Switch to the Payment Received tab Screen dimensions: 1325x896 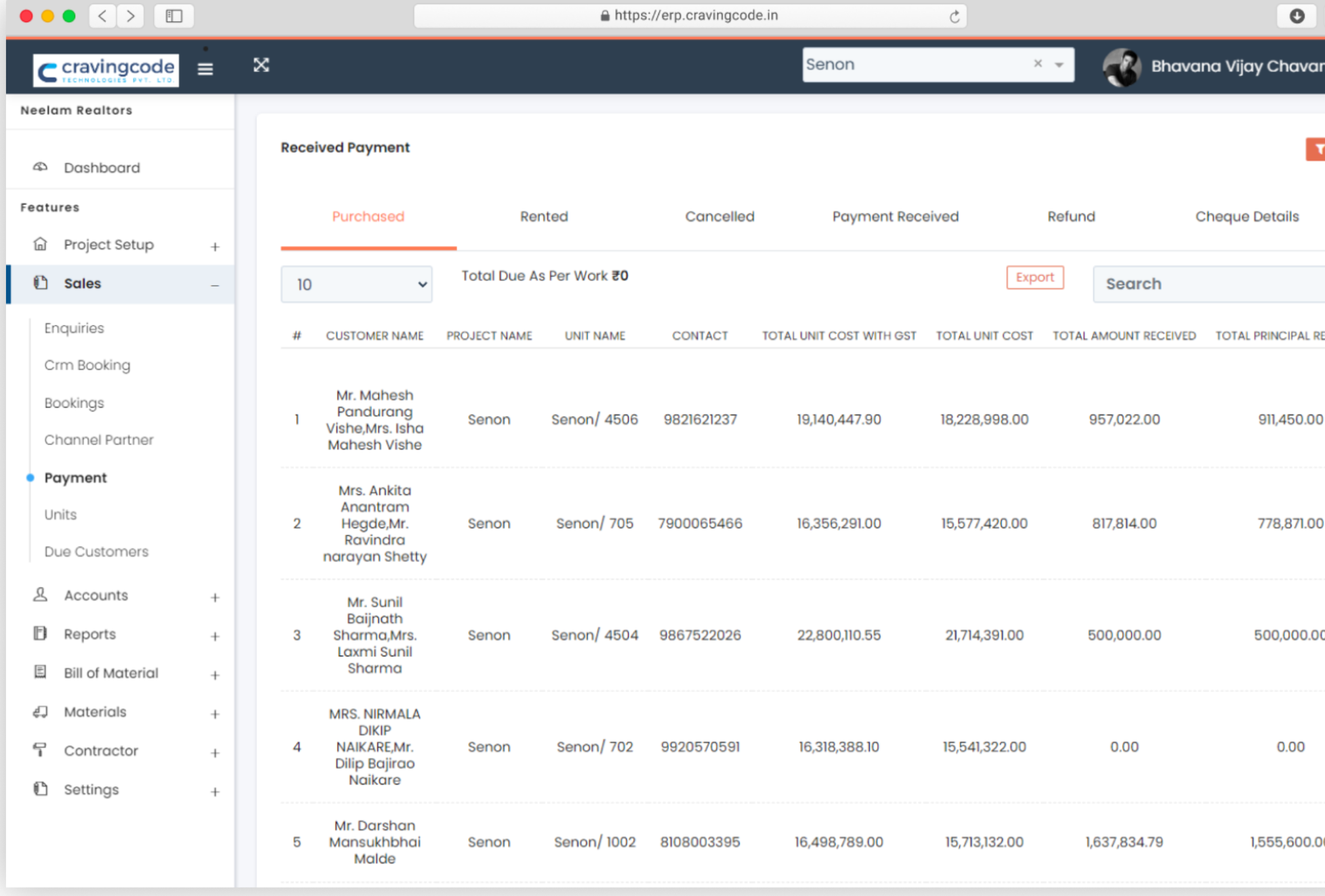tap(896, 217)
